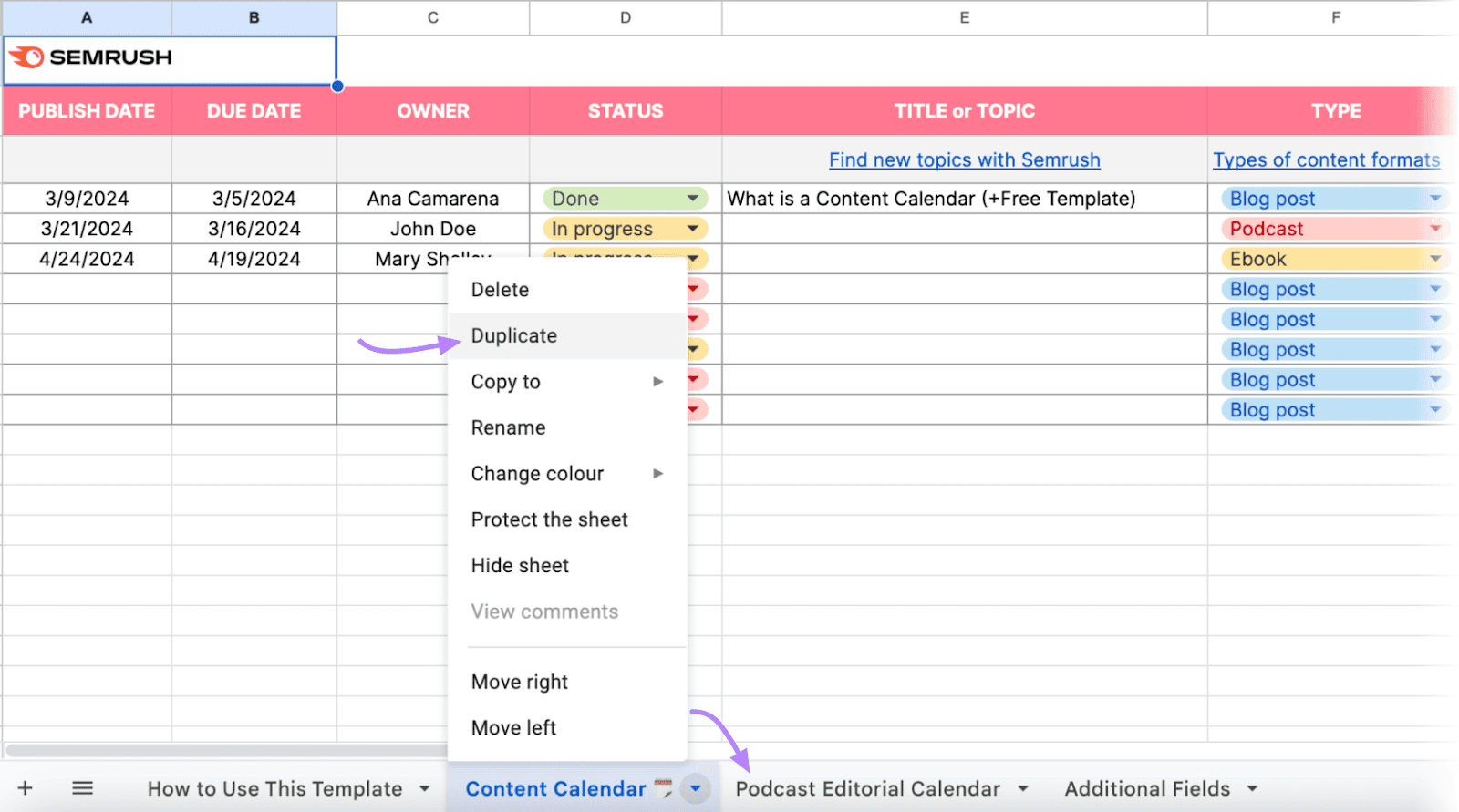Screen dimensions: 1459x812
Task: Choose Delete in the sheet menu
Action: coord(500,290)
